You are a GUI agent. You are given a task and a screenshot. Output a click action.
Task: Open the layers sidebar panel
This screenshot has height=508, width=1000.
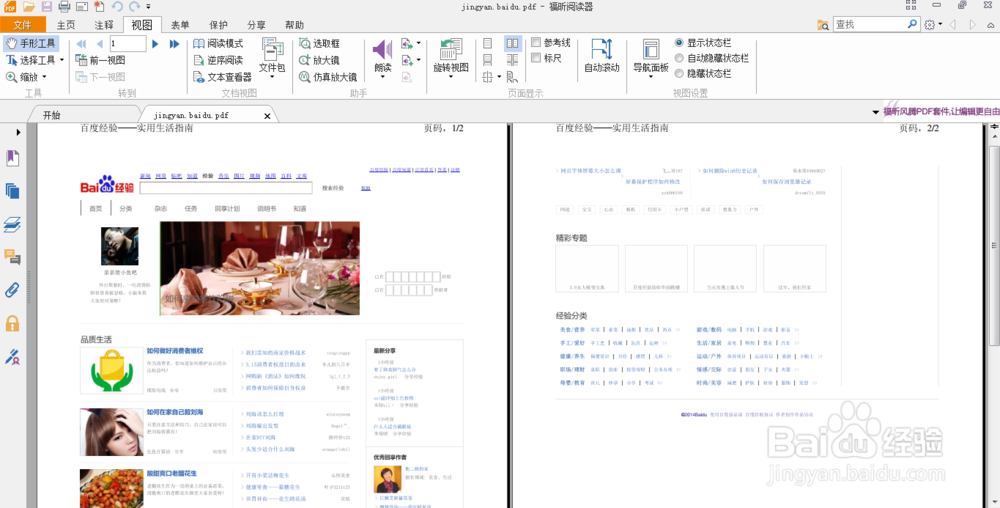12,224
